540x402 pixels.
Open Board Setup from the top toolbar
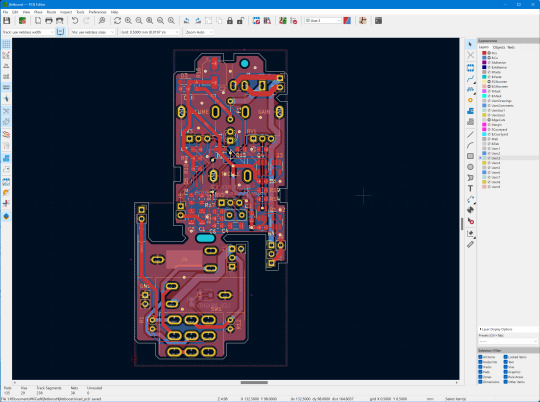(22, 21)
